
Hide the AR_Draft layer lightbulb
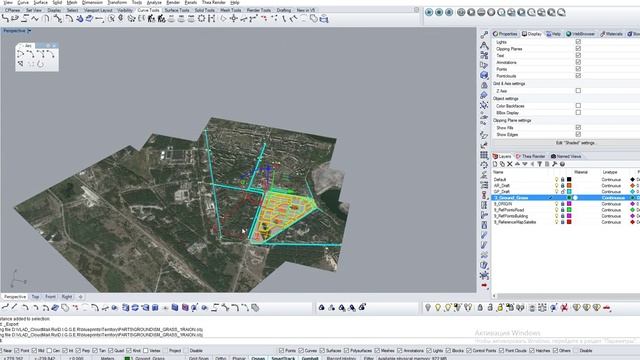pos(556,186)
